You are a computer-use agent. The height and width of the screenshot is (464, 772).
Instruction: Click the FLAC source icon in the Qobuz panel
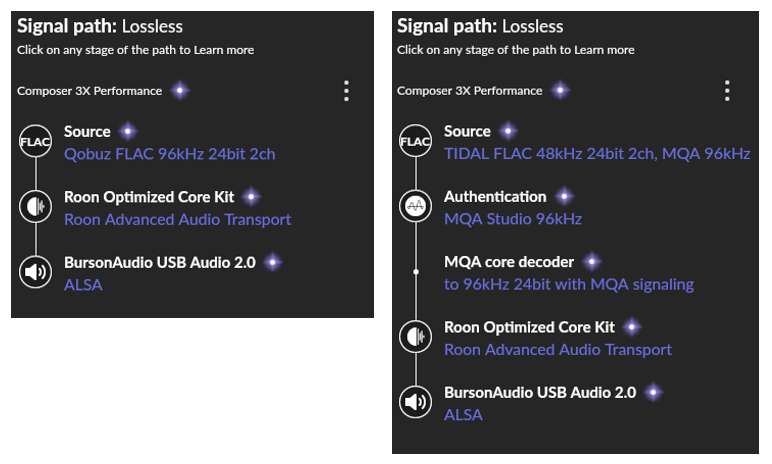click(35, 141)
